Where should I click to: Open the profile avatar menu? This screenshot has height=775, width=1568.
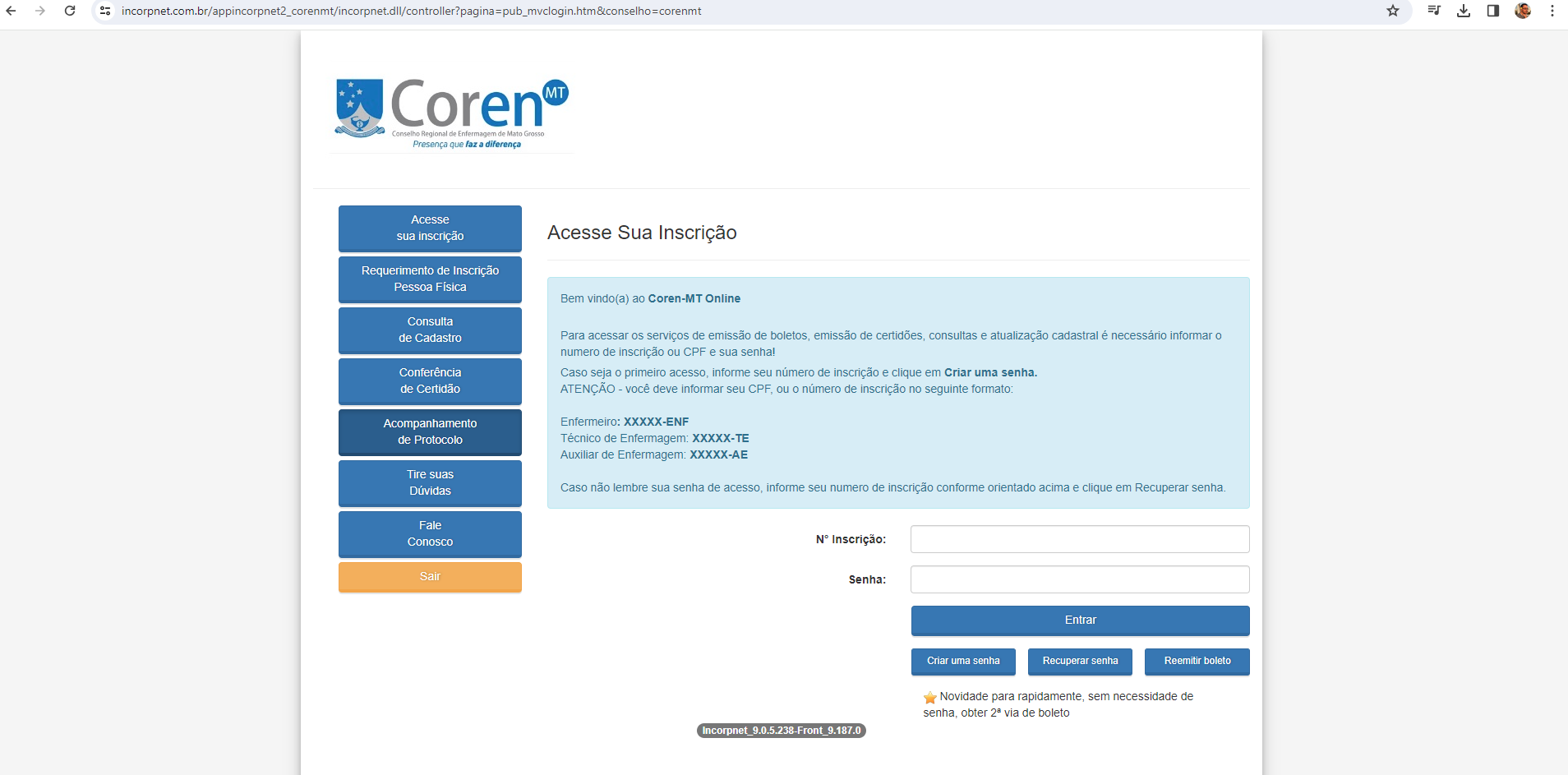point(1523,11)
